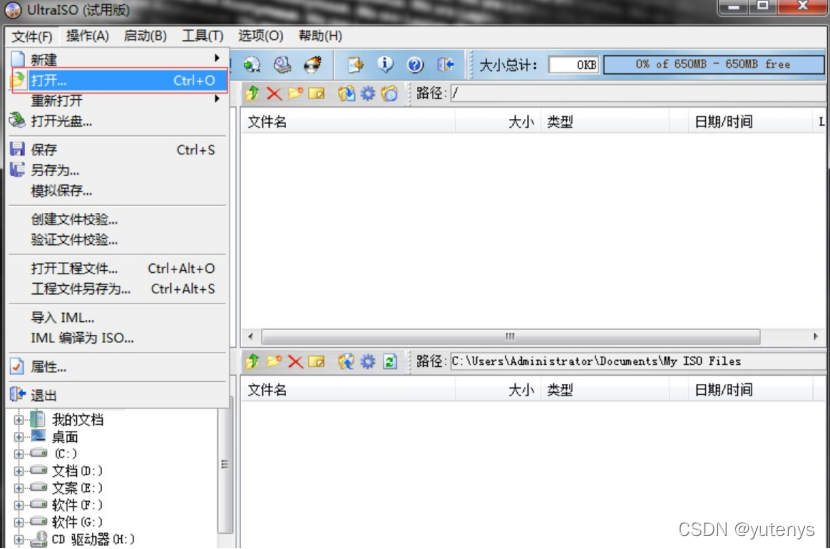Click the new folder icon in the local pane toolbar
The height and width of the screenshot is (549, 830).
point(274,362)
